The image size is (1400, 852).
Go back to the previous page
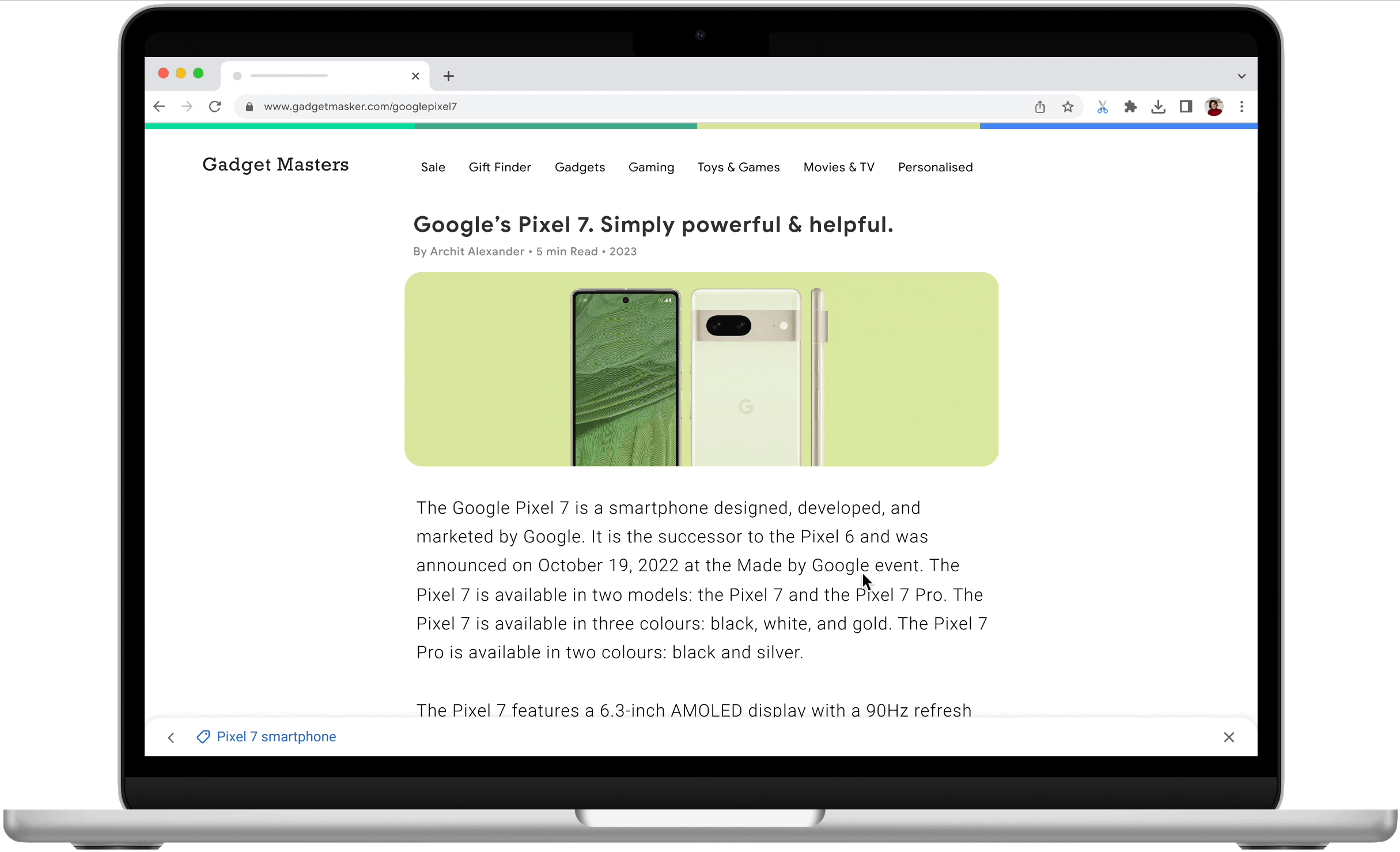(159, 107)
